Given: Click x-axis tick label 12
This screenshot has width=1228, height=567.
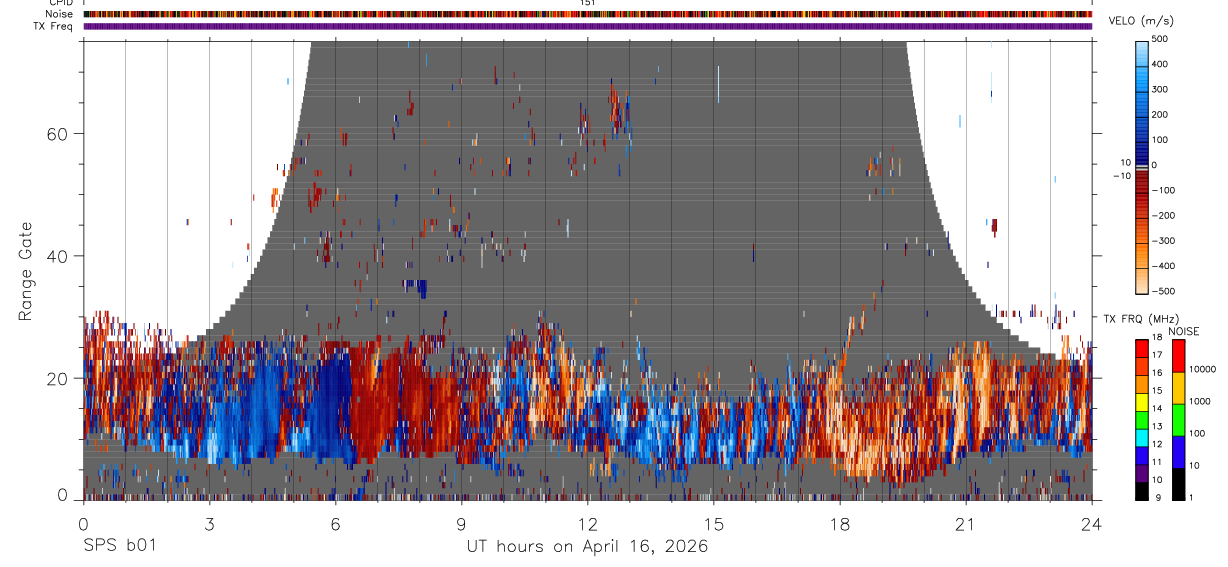Looking at the screenshot, I should tap(587, 524).
